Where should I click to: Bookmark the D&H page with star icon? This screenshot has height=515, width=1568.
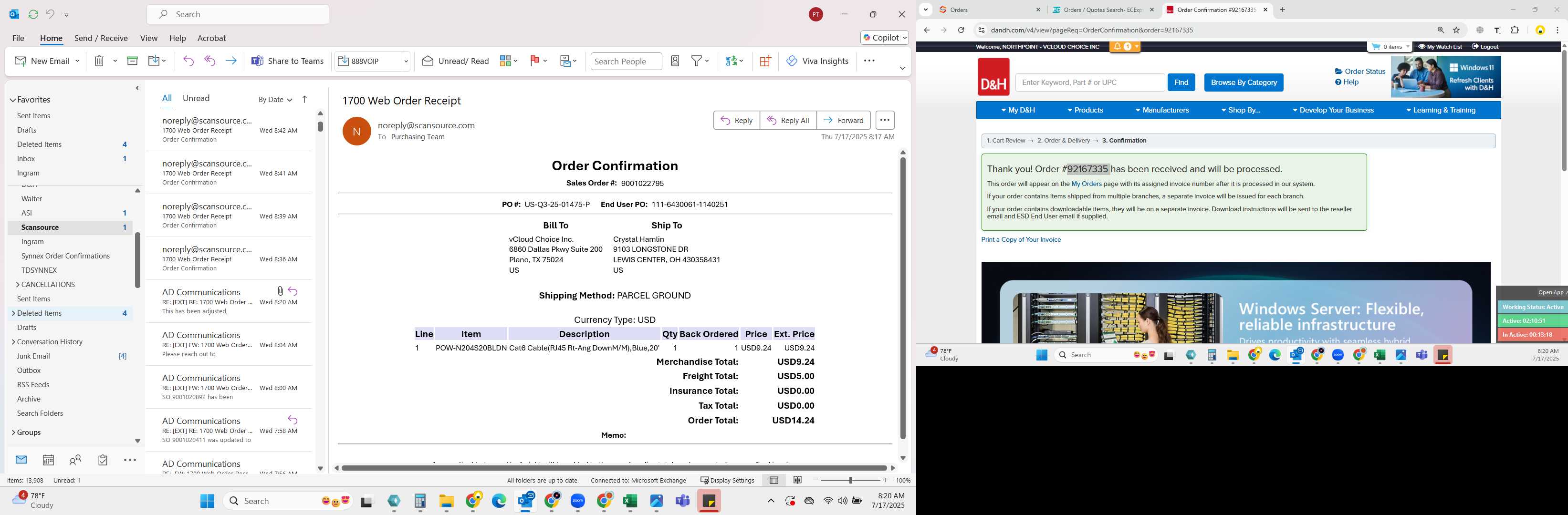pos(1457,31)
